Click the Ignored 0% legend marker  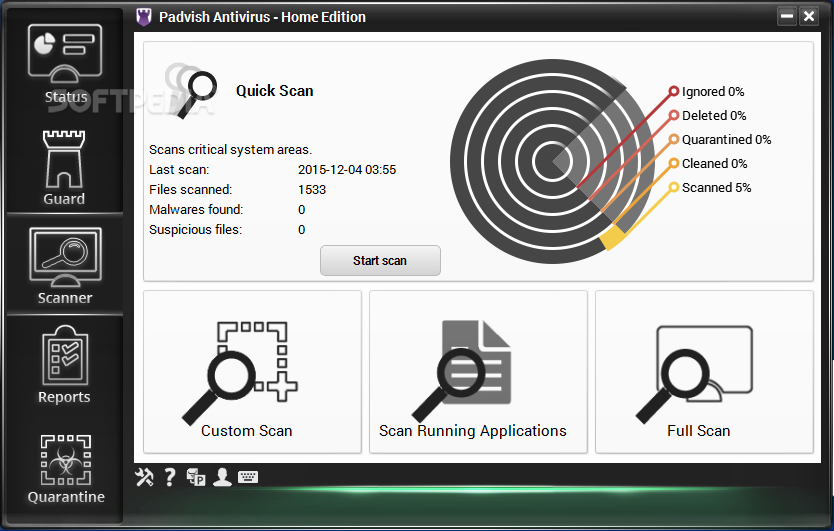[673, 92]
